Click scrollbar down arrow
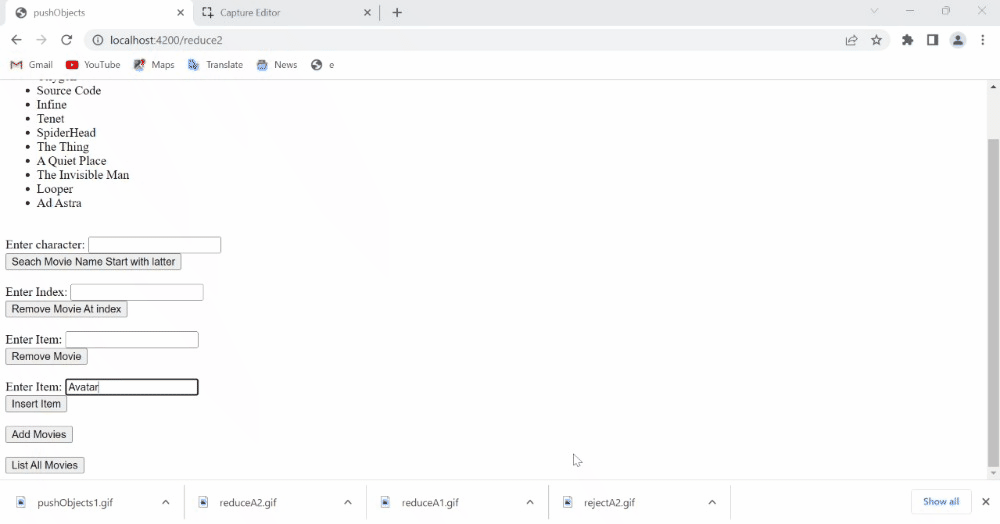Viewport: 1000px width, 524px height. coord(993,474)
